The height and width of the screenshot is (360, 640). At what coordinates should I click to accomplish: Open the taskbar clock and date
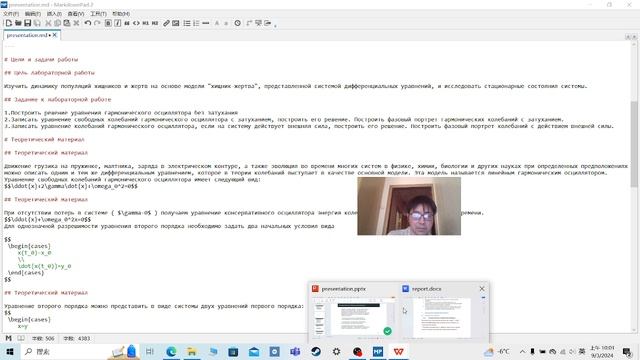[x=602, y=351]
